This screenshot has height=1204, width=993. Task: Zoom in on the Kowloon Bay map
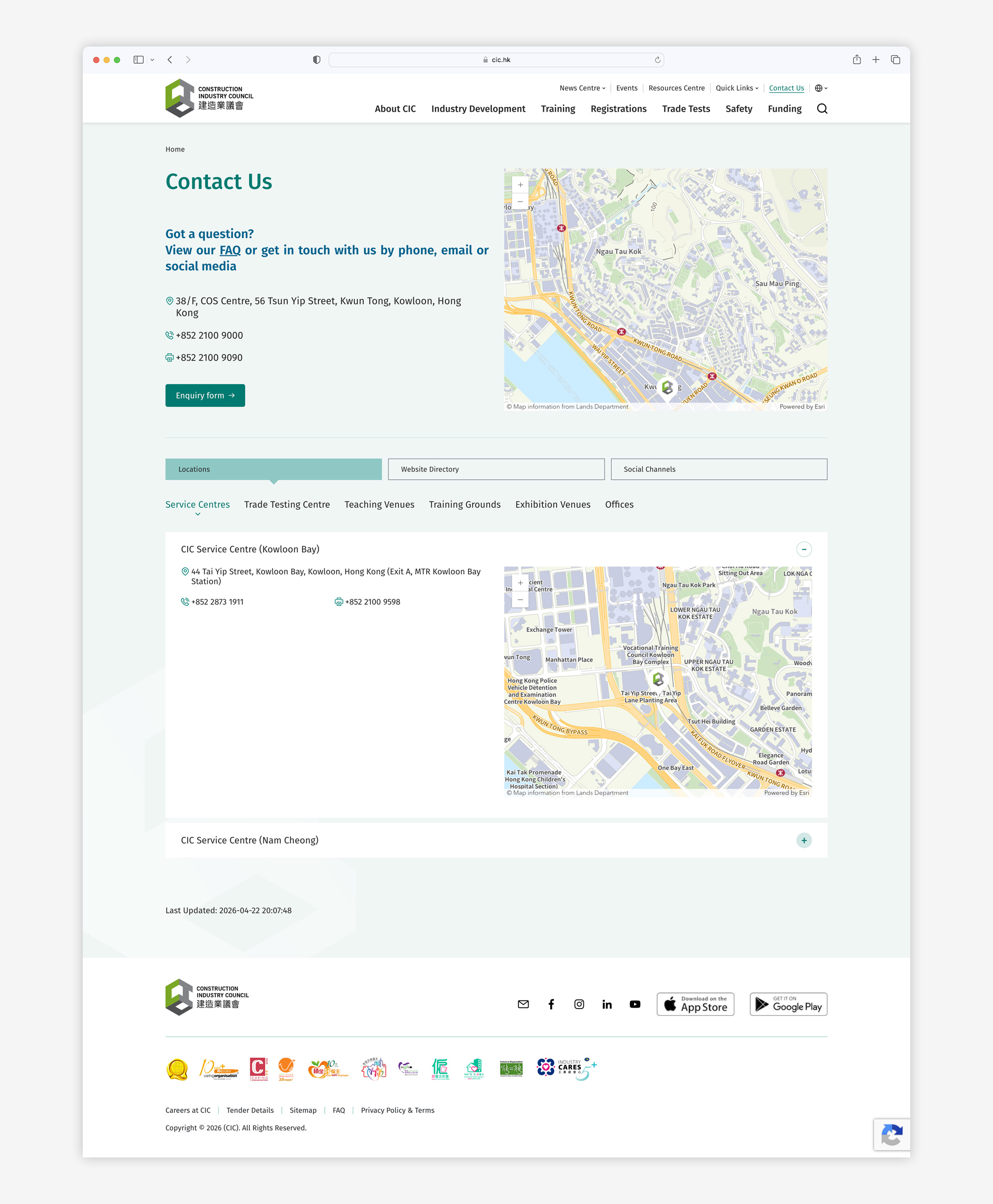[520, 583]
